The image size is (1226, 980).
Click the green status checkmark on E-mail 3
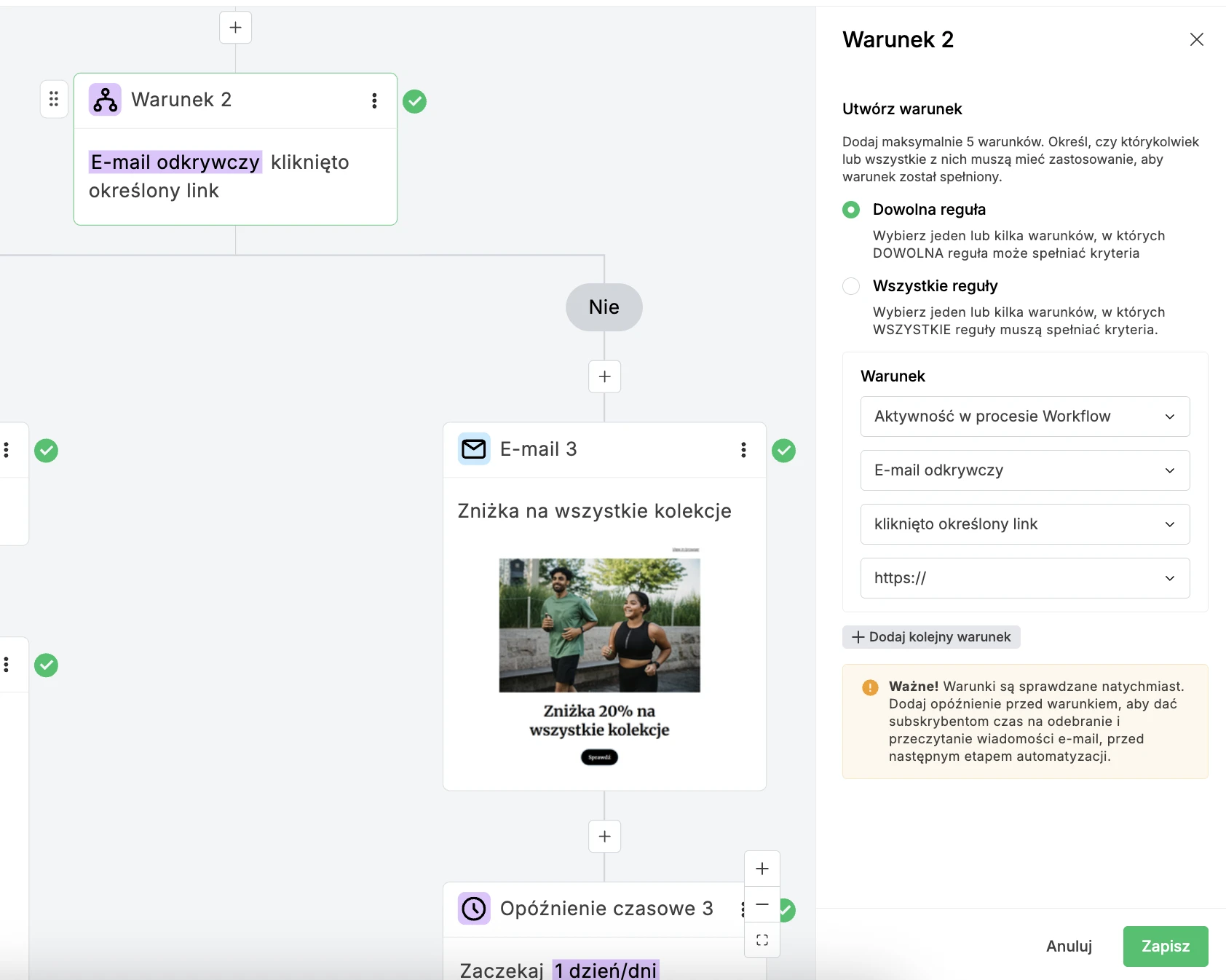(x=784, y=451)
